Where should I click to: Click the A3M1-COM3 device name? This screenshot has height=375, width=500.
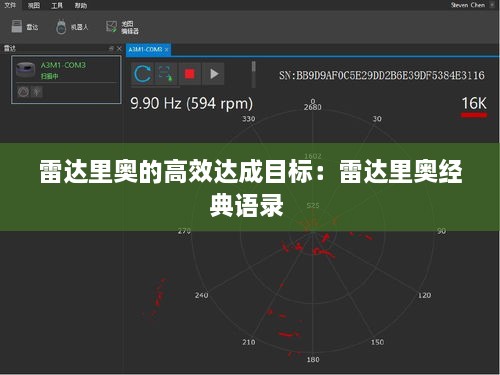tap(63, 65)
